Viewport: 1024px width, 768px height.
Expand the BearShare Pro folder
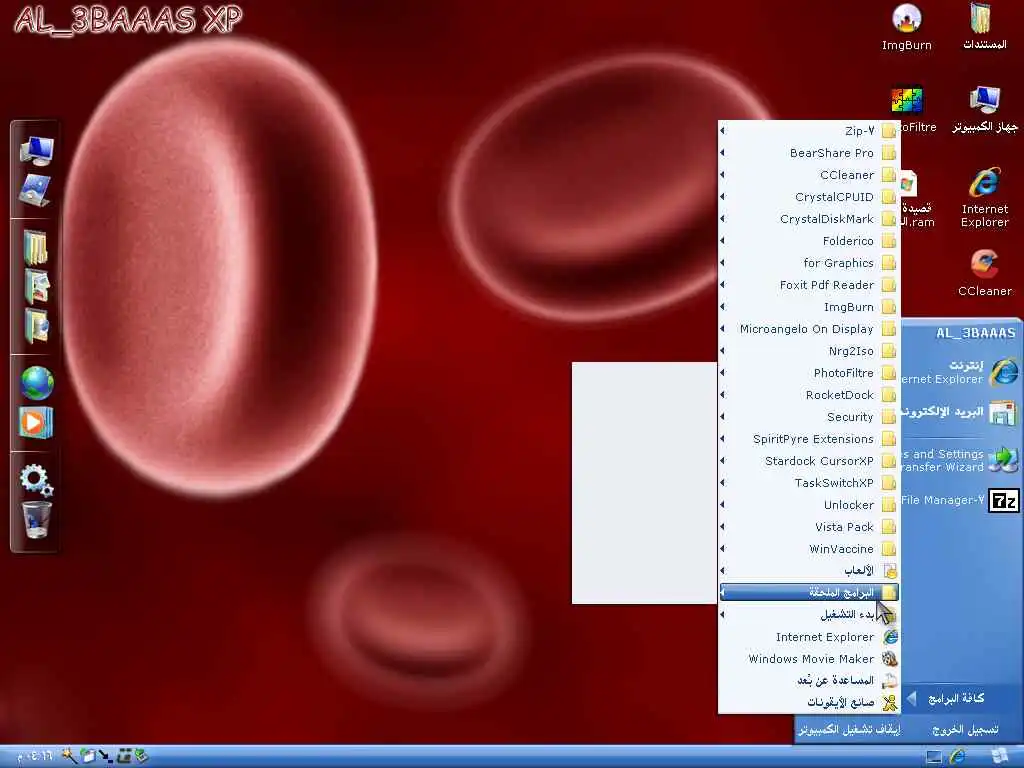click(x=809, y=153)
